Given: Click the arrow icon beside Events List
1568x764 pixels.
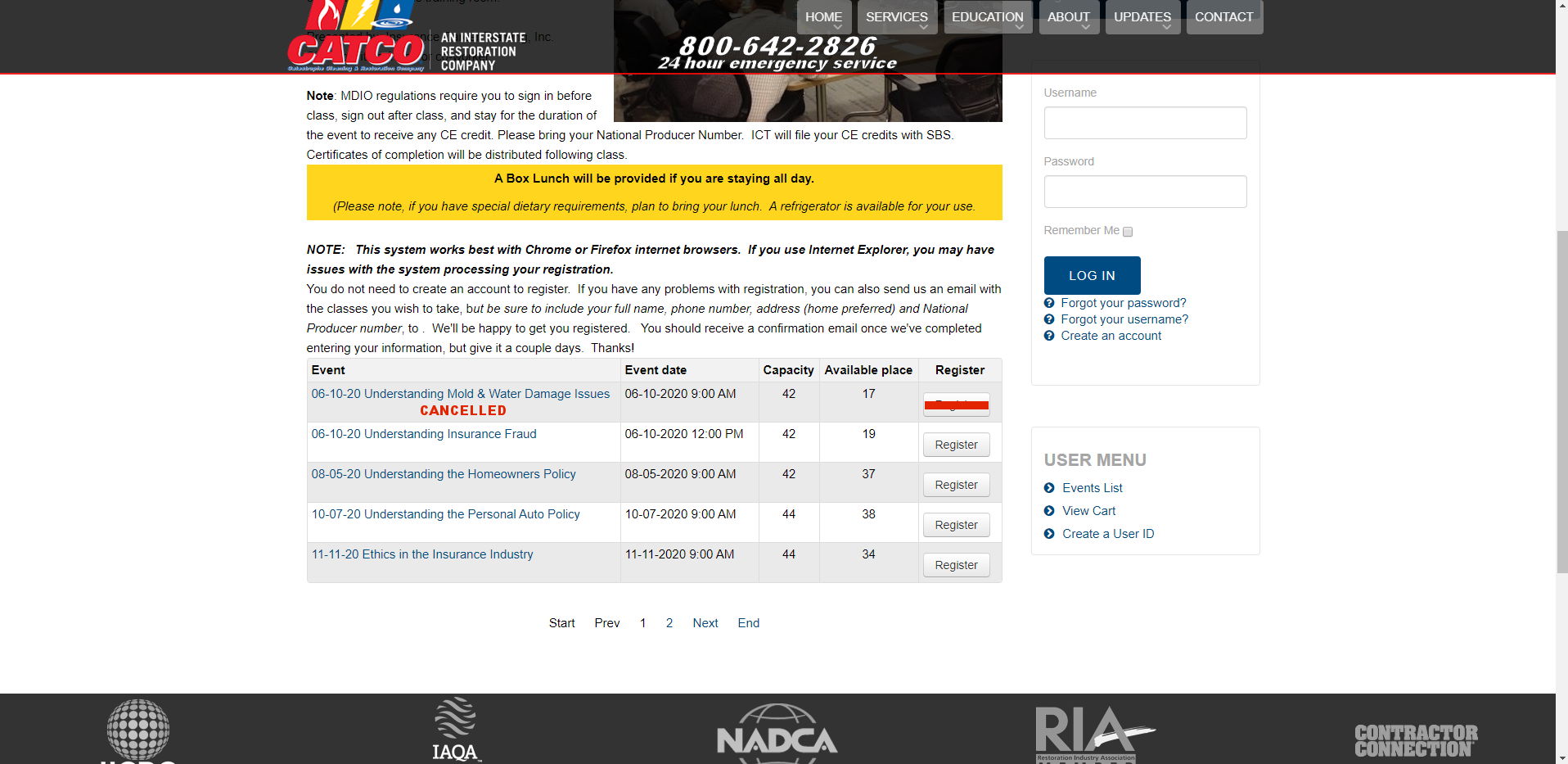Looking at the screenshot, I should click(x=1049, y=488).
